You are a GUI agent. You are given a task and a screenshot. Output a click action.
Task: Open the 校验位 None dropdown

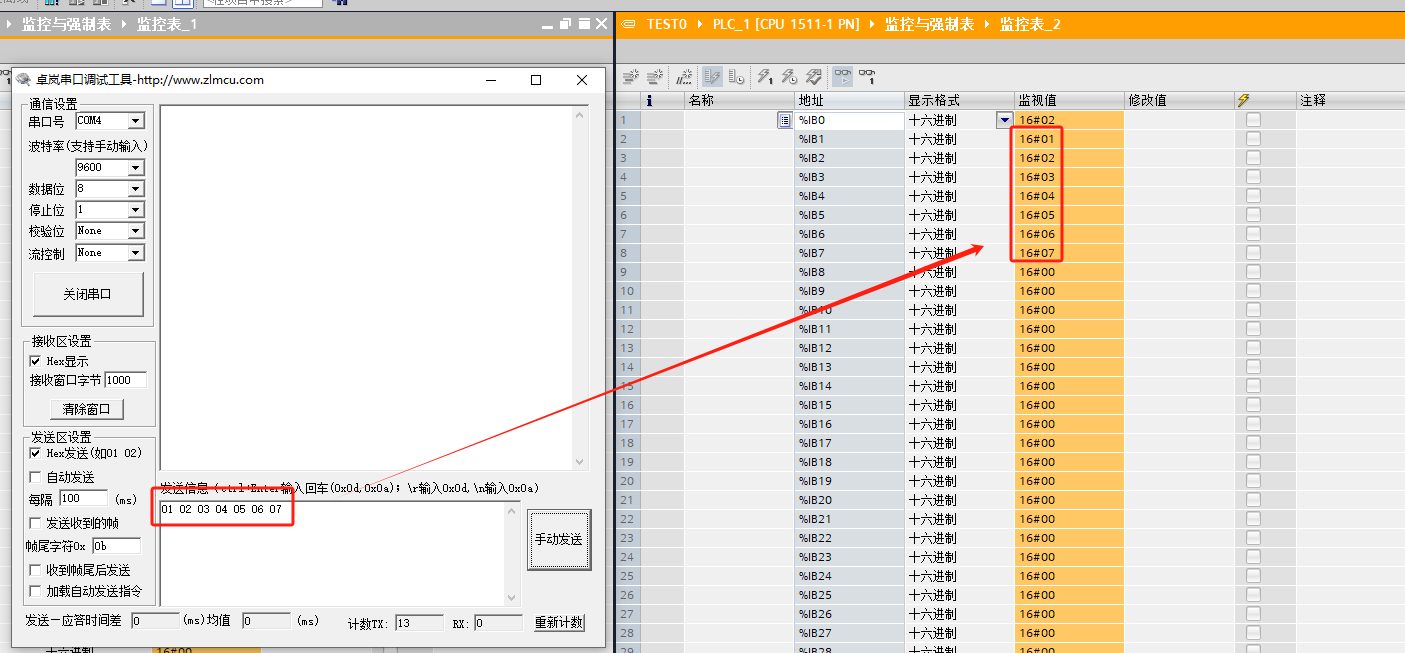(136, 231)
